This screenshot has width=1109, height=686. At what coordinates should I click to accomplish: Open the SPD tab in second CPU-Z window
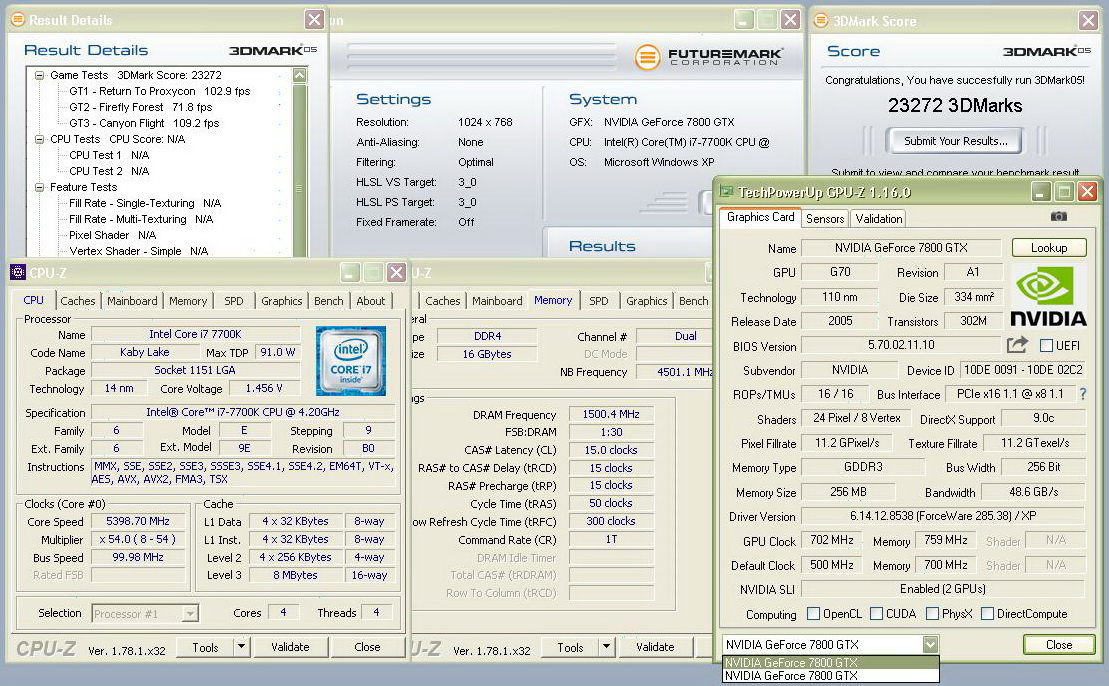coord(598,301)
